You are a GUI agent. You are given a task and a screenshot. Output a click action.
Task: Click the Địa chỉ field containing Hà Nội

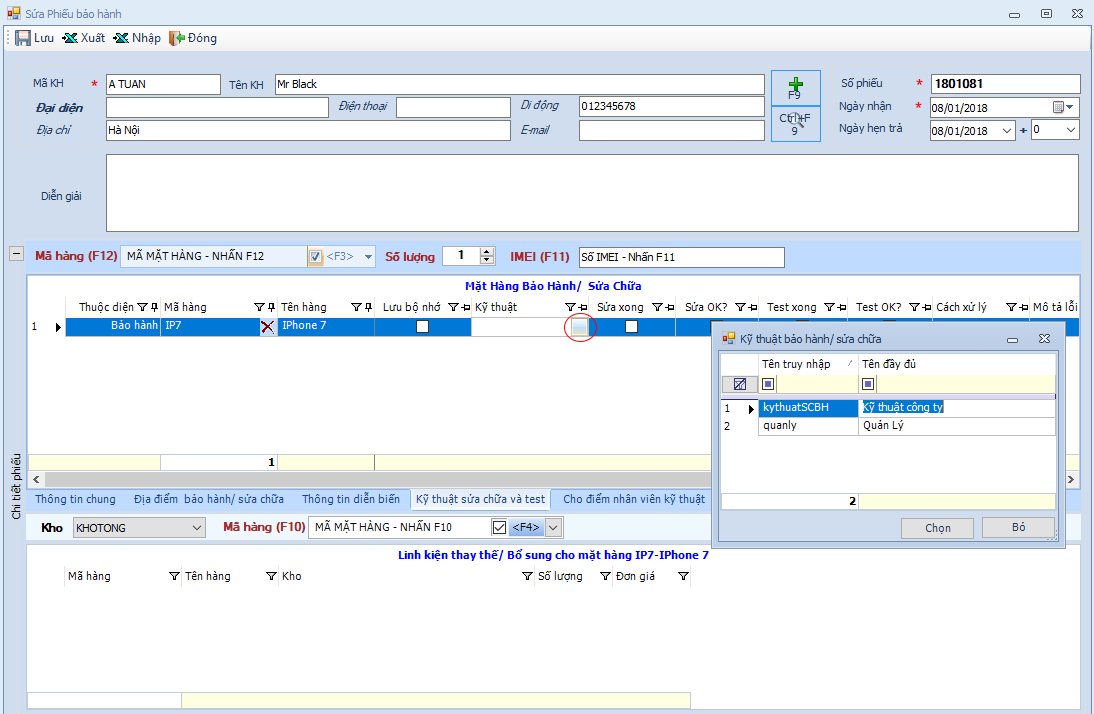(308, 131)
